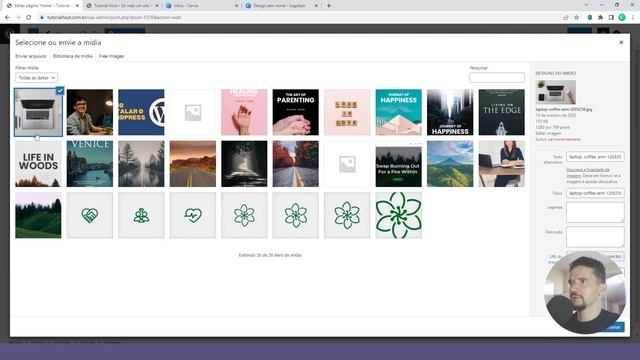Select Pursuit of Happiness teal cover
640x360 pixels.
(x=398, y=112)
